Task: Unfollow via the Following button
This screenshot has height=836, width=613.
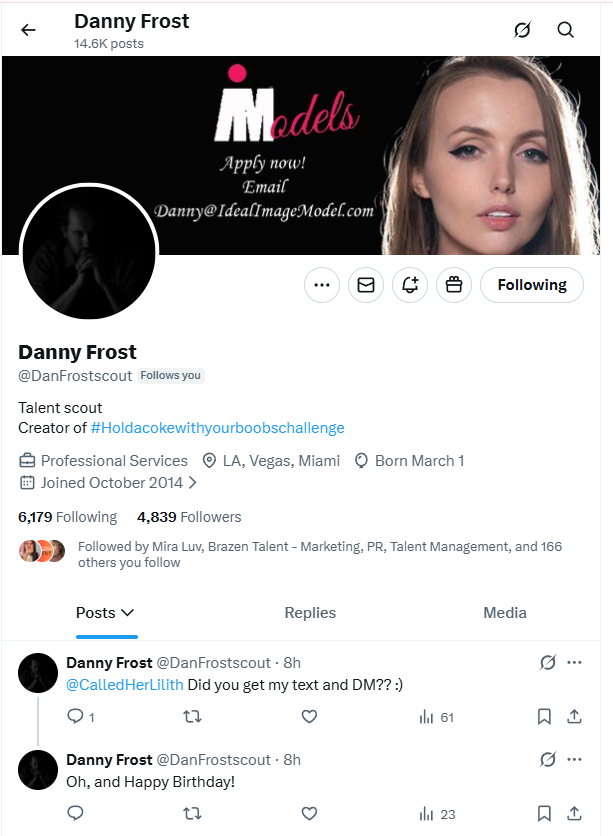Action: pos(531,285)
